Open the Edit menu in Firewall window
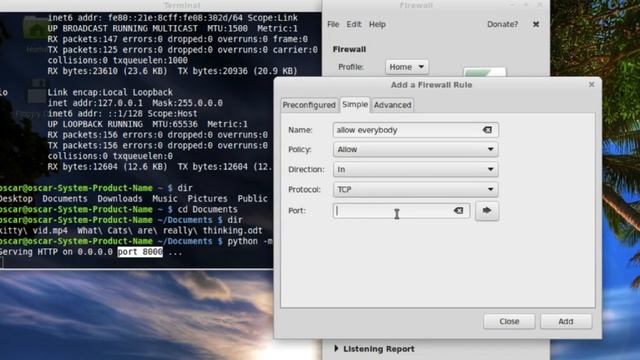The width and height of the screenshot is (640, 360). [354, 24]
